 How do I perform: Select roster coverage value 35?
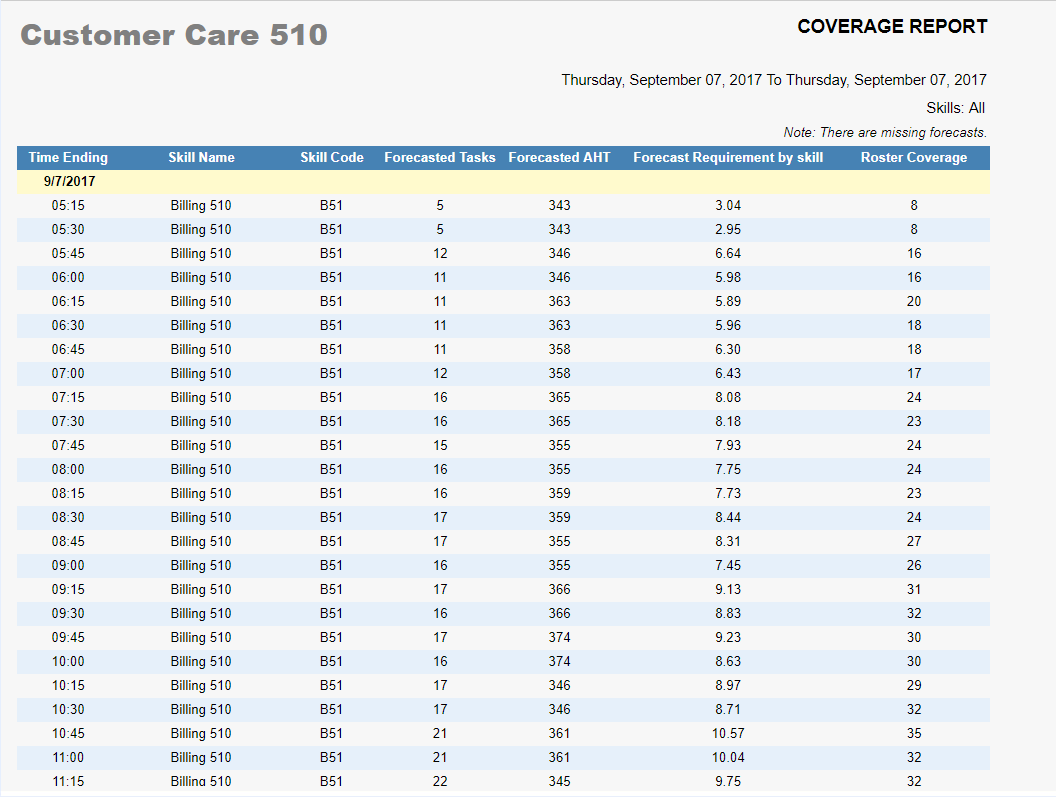click(914, 734)
